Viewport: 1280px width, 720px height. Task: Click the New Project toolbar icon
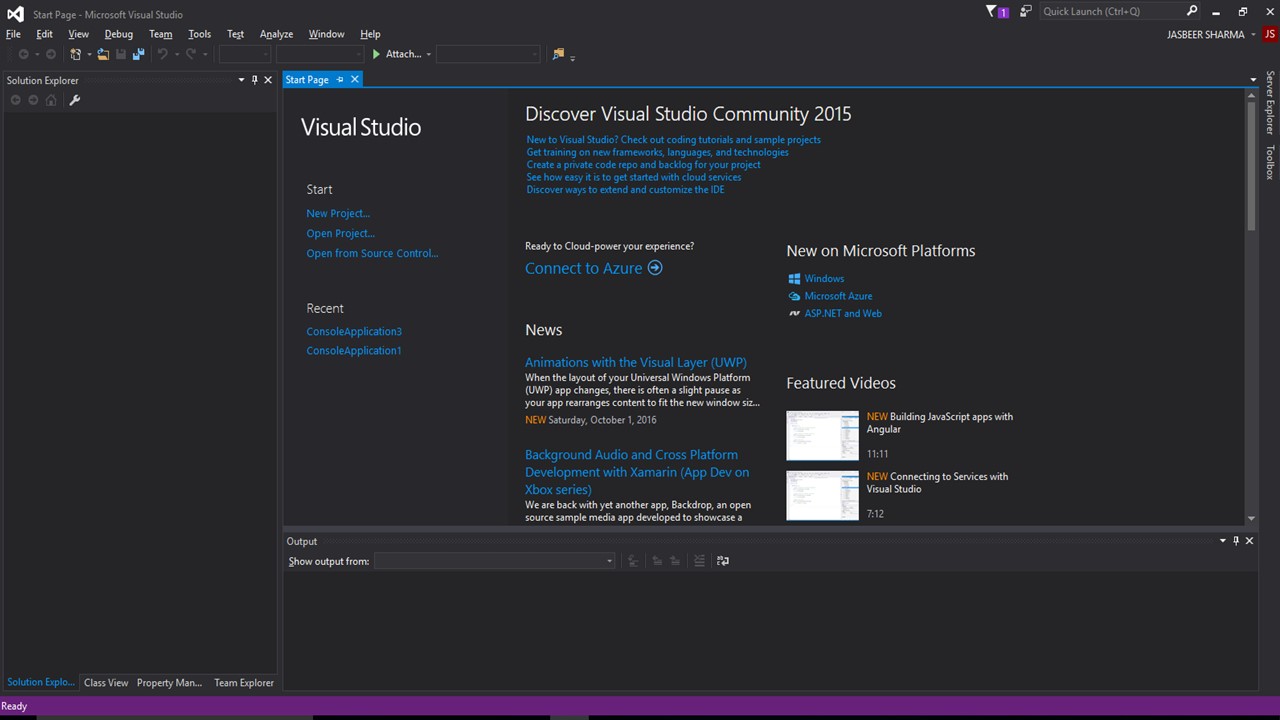[75, 54]
